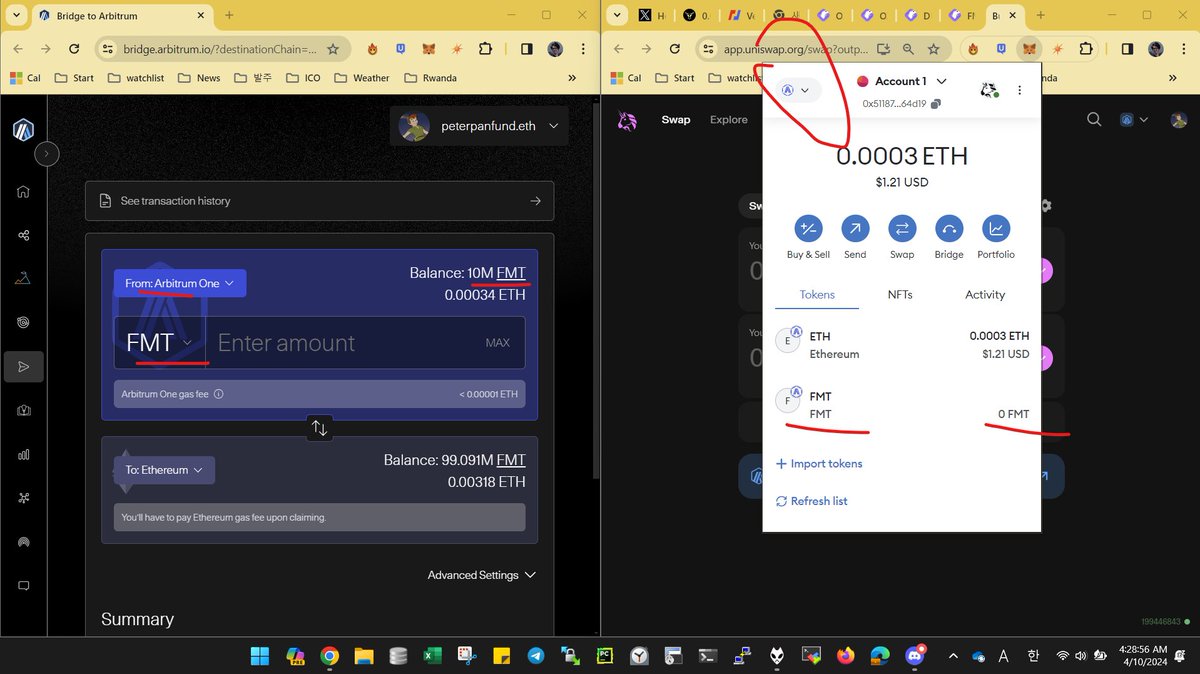
Task: Click the zoom magnifier icon in the Uniswap address bar
Action: coord(908,49)
